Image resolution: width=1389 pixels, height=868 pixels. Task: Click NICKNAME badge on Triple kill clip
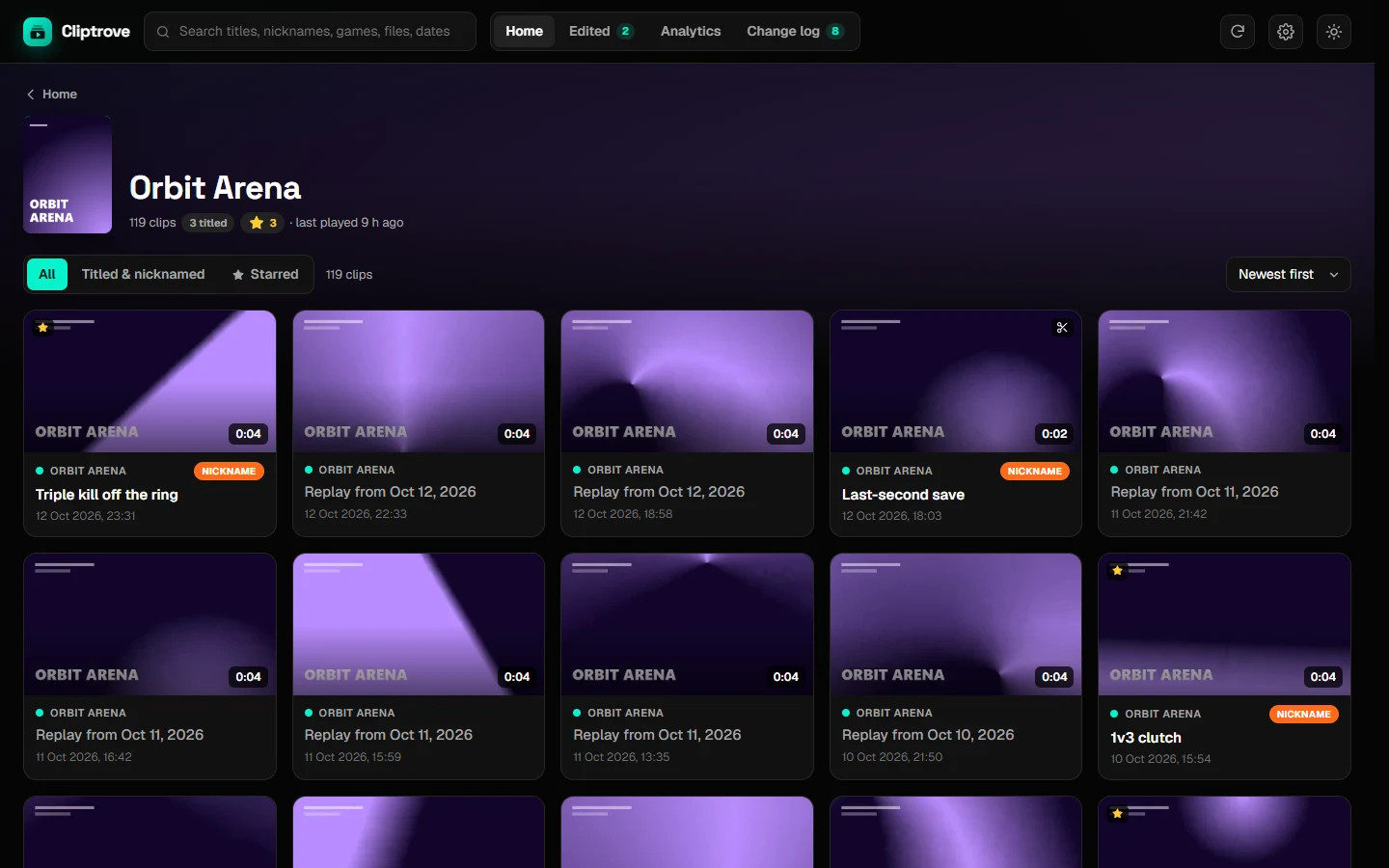click(229, 472)
